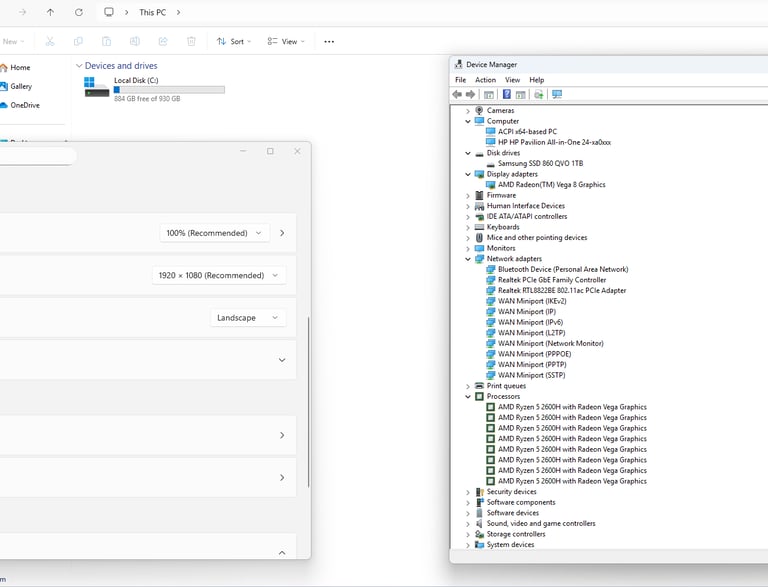
Task: Select WAN Miniport (PPPOE) entry
Action: (534, 354)
